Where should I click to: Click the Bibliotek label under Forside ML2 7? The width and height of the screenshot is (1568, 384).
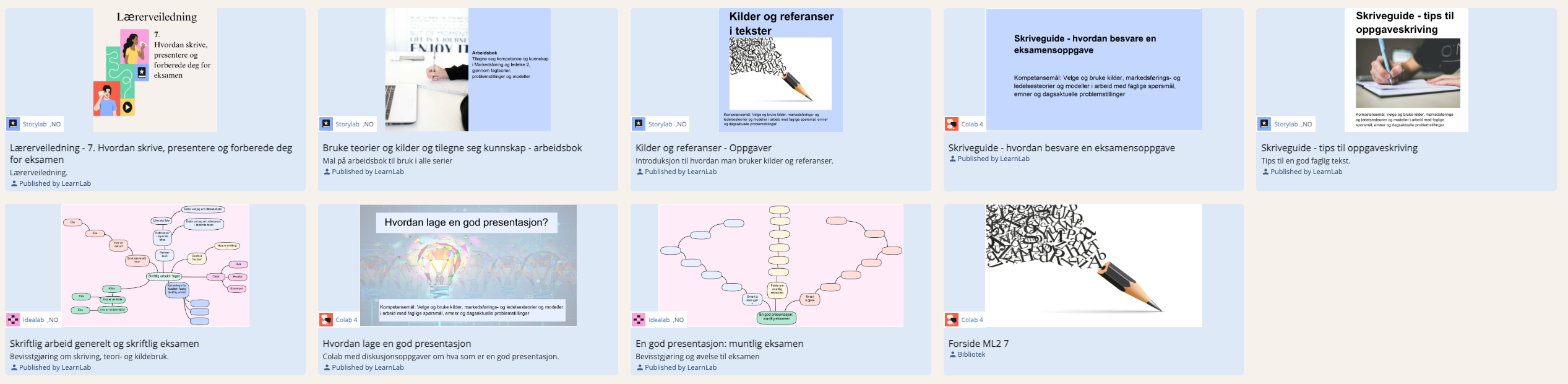tap(971, 355)
